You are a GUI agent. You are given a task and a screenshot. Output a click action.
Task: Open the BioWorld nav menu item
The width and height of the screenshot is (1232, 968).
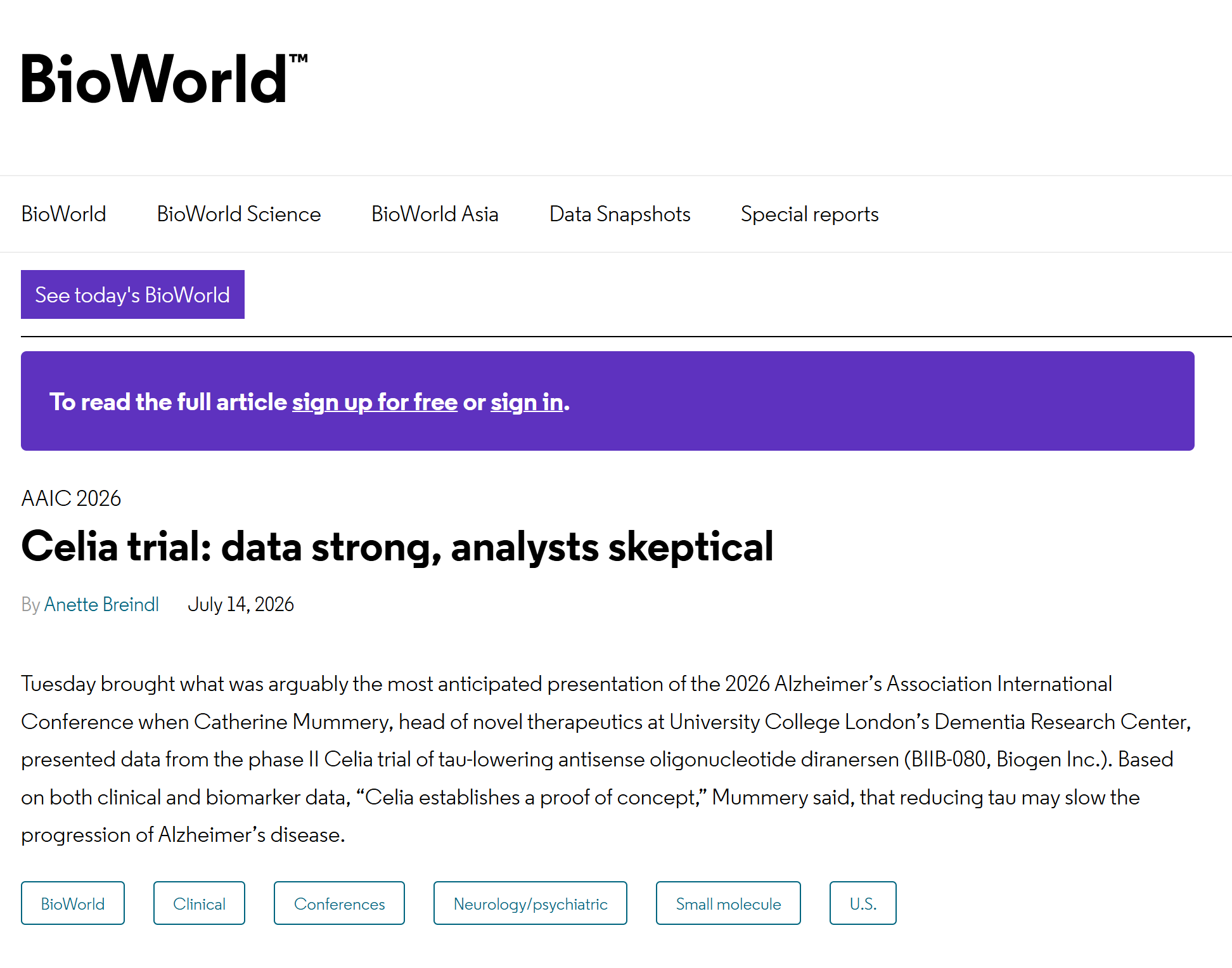[63, 214]
